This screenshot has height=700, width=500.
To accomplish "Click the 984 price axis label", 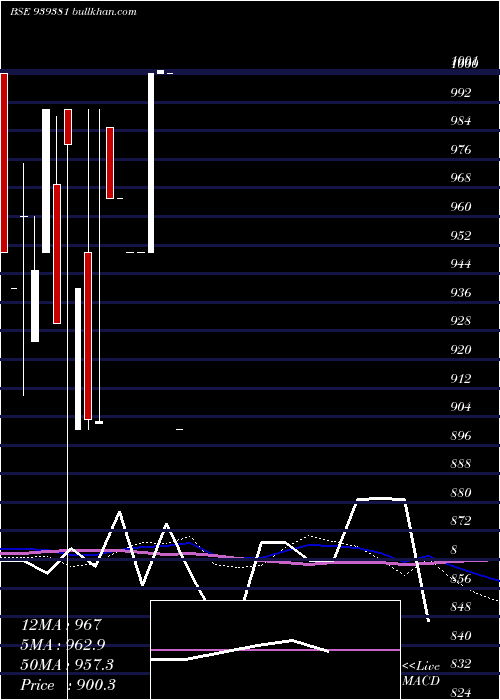I will pyautogui.click(x=461, y=121).
